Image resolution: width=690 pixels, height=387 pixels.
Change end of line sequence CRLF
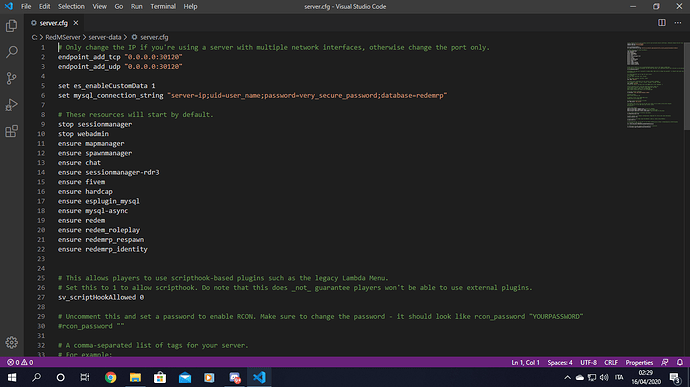(x=611, y=362)
